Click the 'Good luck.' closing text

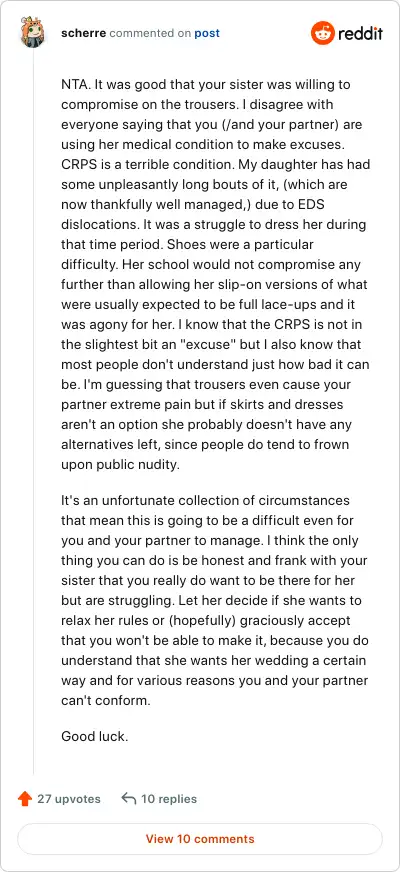[x=95, y=737]
